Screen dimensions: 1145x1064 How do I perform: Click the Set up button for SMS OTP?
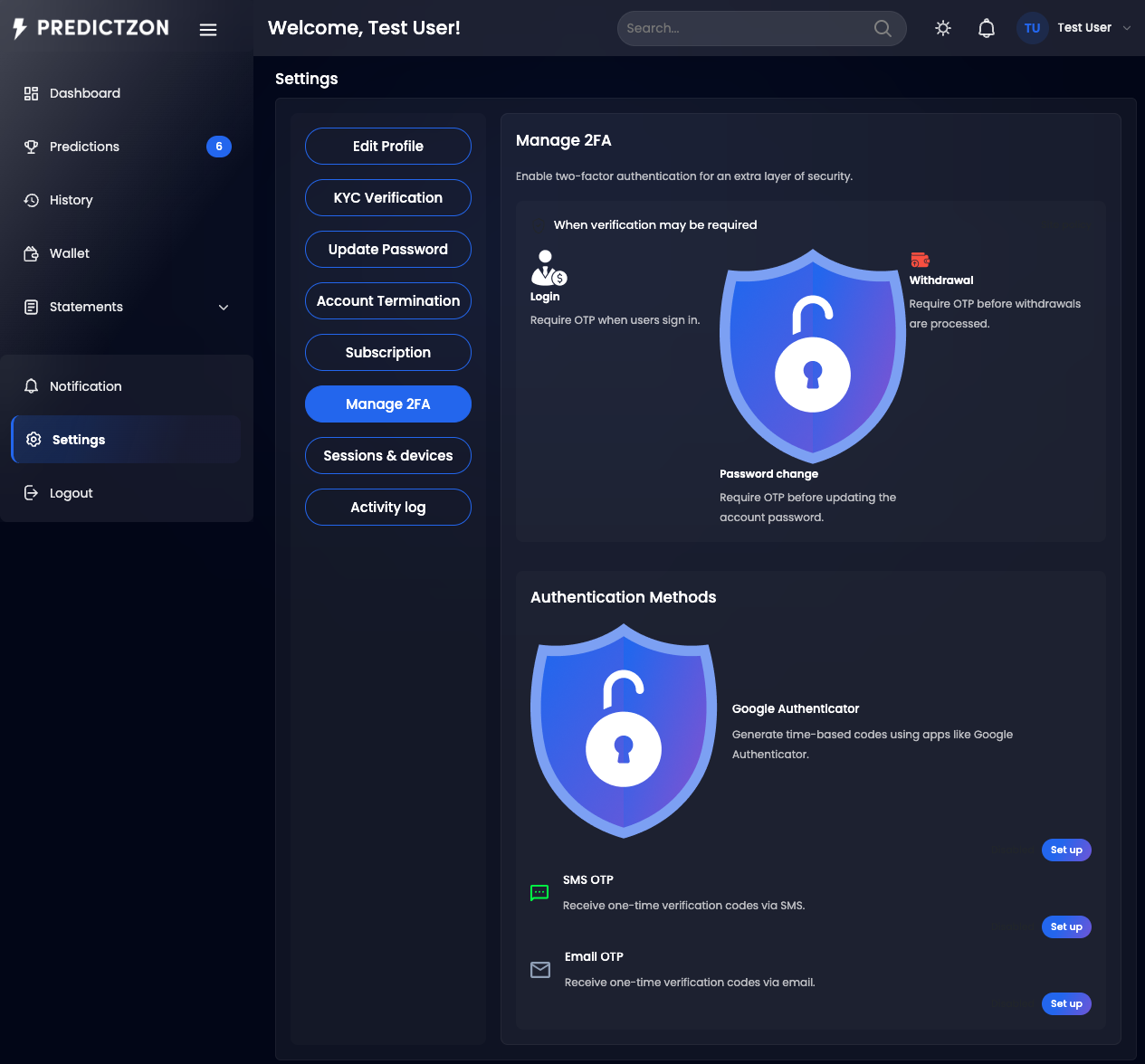click(1066, 927)
